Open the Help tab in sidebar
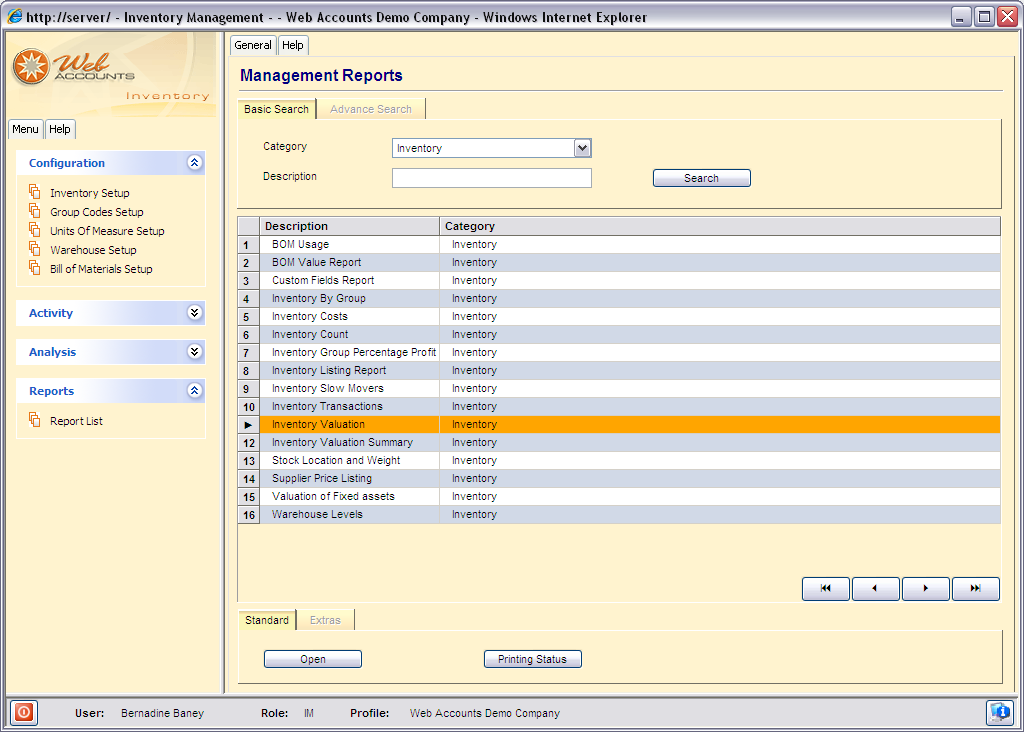Viewport: 1024px width, 732px height. coord(60,129)
